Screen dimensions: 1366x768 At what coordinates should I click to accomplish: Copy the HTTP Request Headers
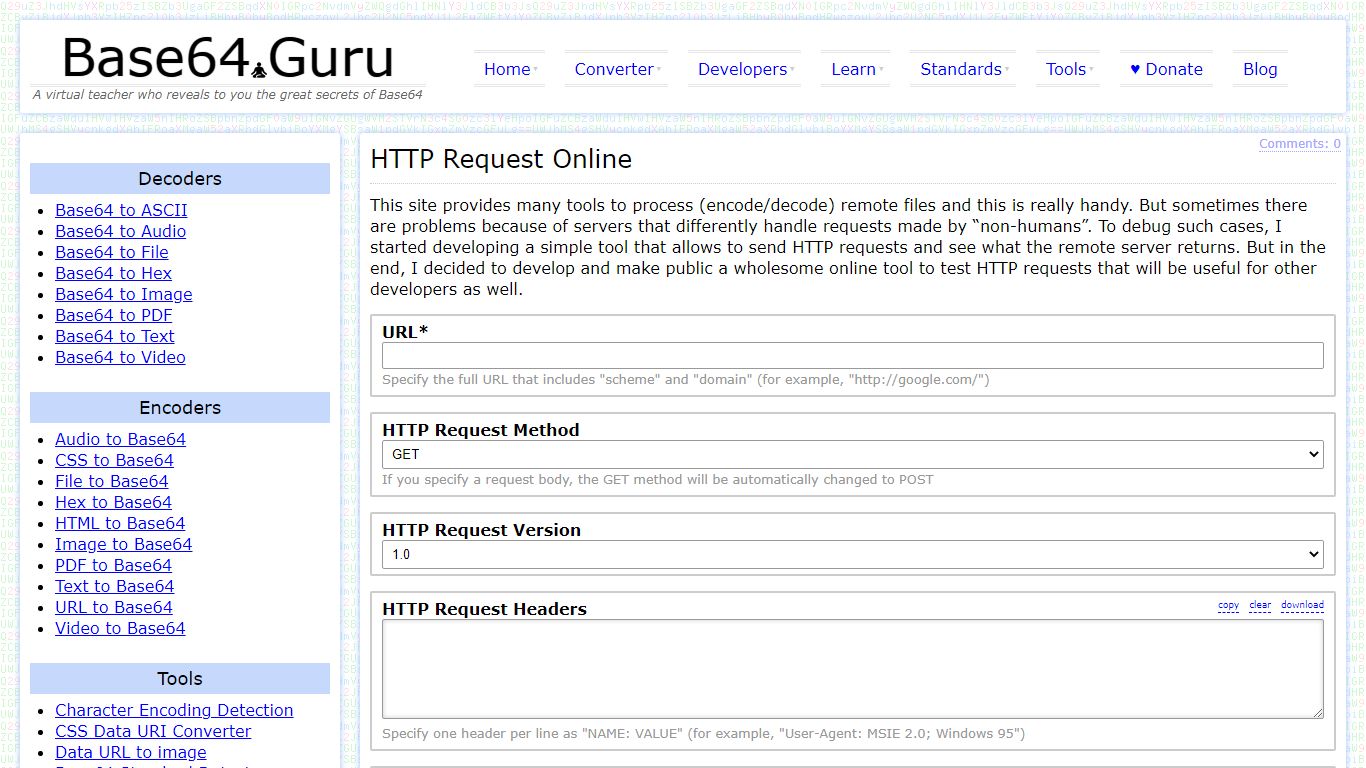pos(1228,605)
